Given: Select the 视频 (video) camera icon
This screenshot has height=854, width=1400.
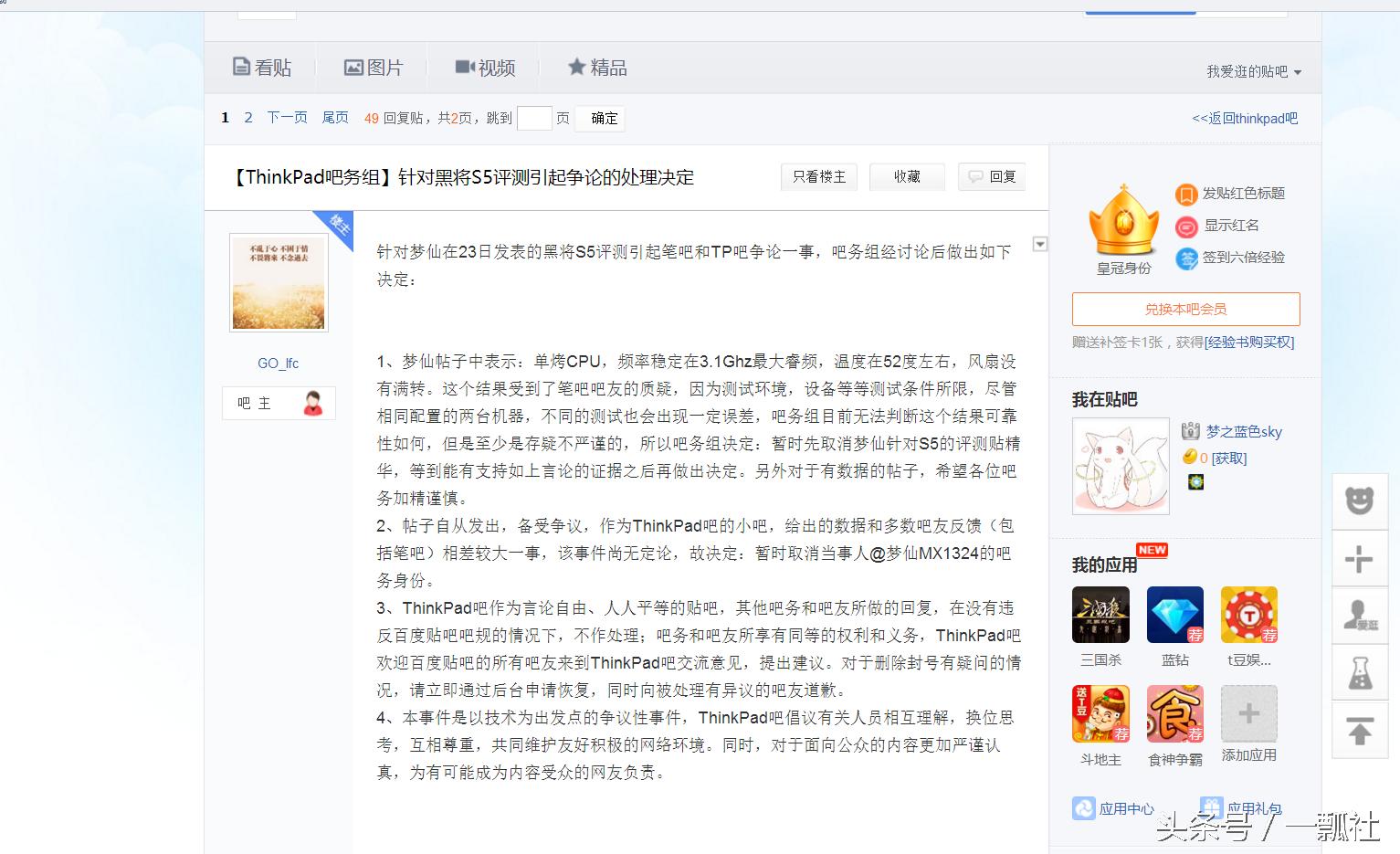Looking at the screenshot, I should pyautogui.click(x=466, y=66).
